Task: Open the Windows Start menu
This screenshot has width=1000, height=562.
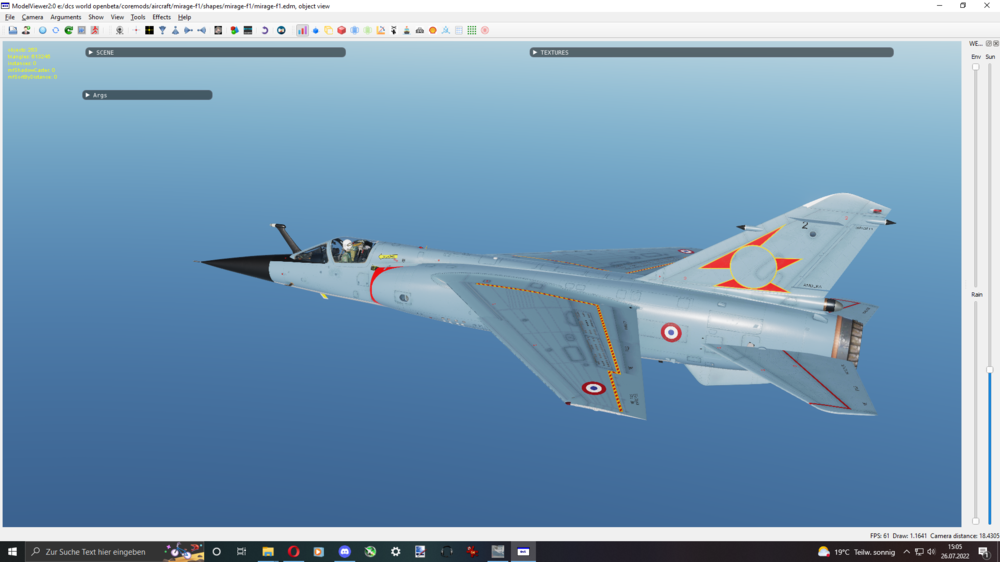Action: [x=12, y=552]
